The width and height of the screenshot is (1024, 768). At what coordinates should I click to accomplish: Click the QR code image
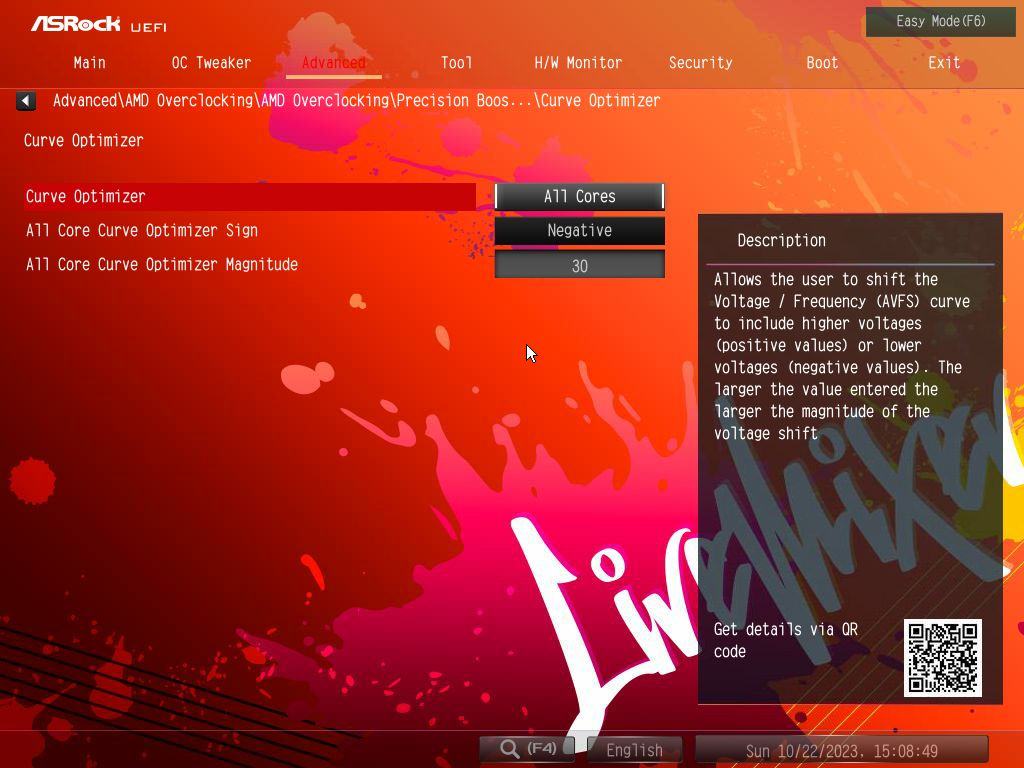(942, 658)
